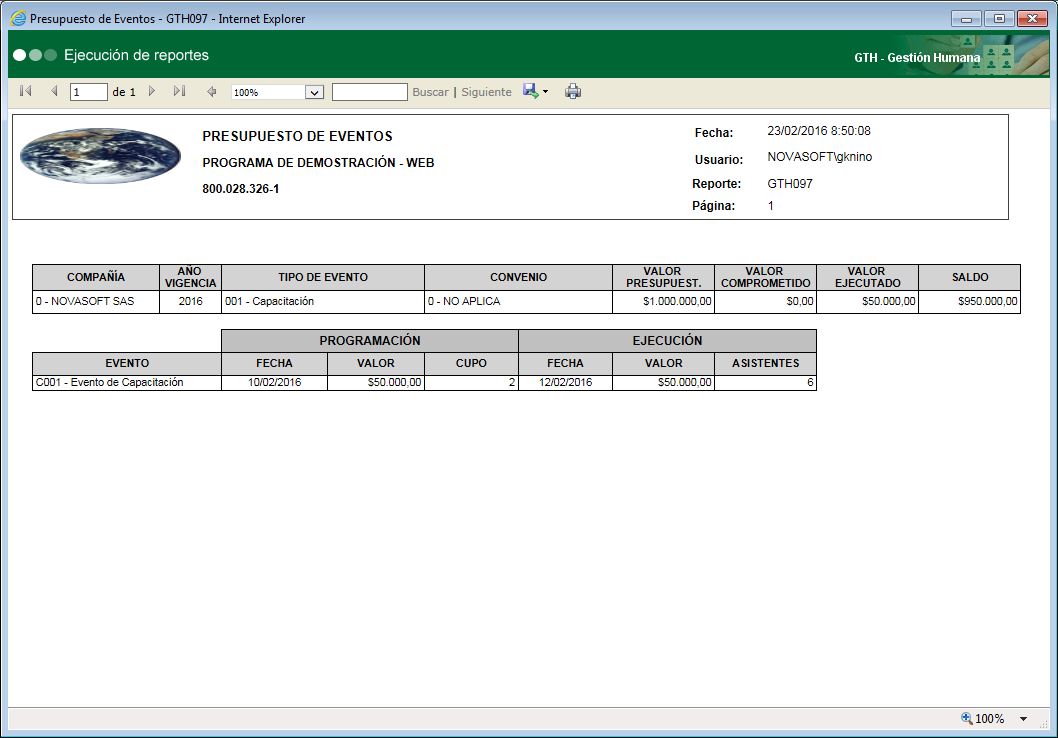Viewport: 1058px width, 738px height.
Task: Click the previous page arrow
Action: coord(54,91)
